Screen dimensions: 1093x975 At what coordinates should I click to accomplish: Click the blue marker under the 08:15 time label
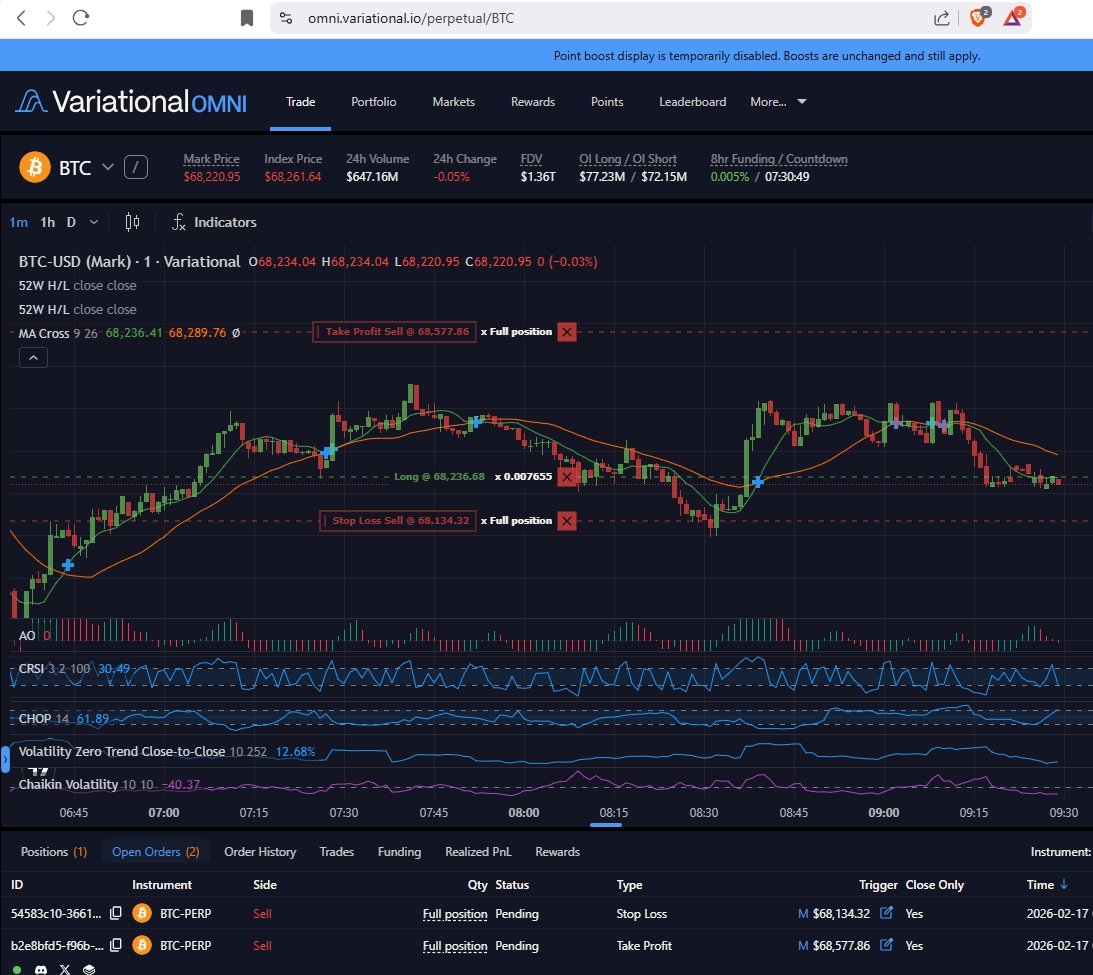click(606, 825)
